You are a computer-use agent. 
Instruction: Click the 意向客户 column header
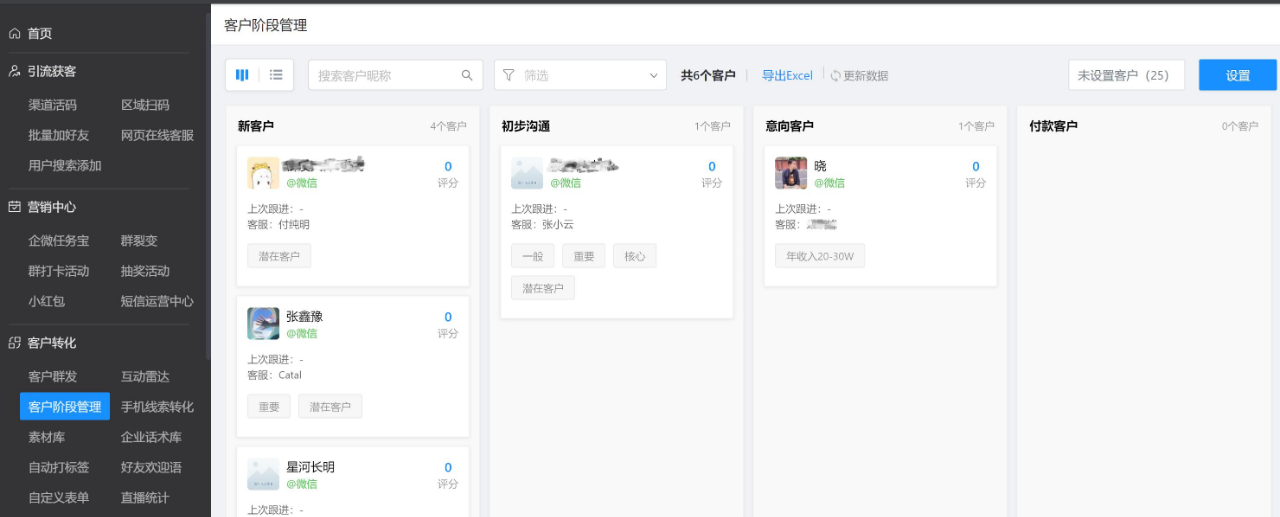click(x=789, y=126)
